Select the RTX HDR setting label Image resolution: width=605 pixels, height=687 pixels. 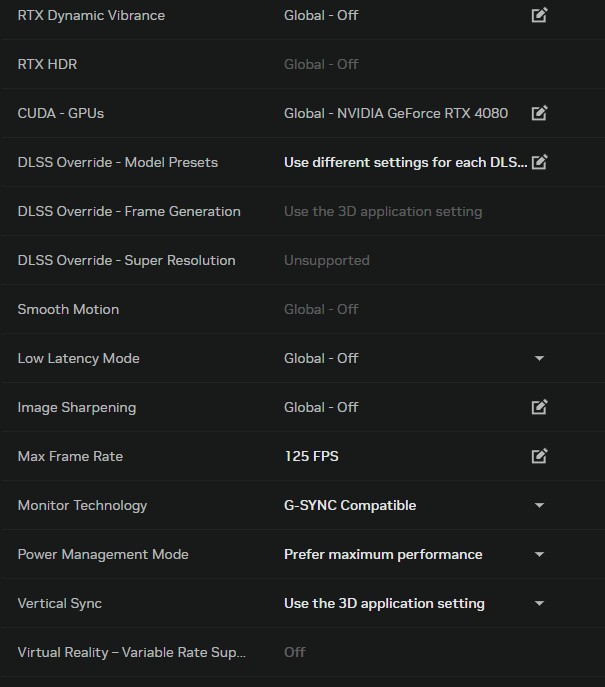(x=47, y=64)
